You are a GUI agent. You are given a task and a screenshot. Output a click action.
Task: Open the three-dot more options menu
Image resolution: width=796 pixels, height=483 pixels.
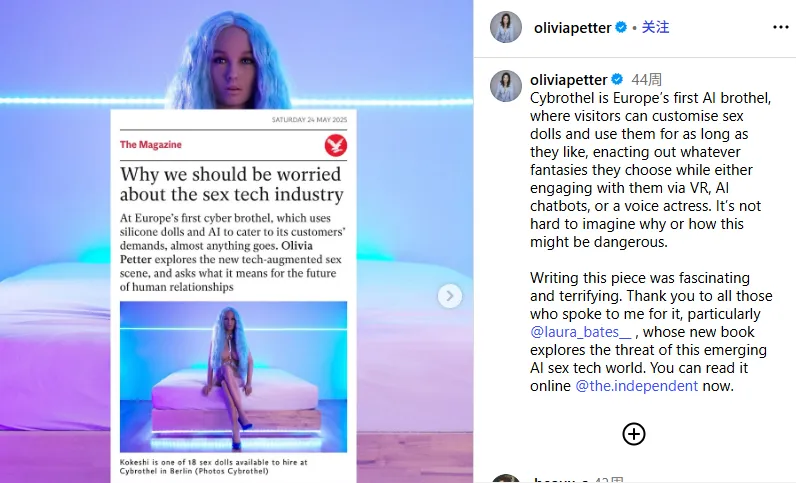coord(780,27)
